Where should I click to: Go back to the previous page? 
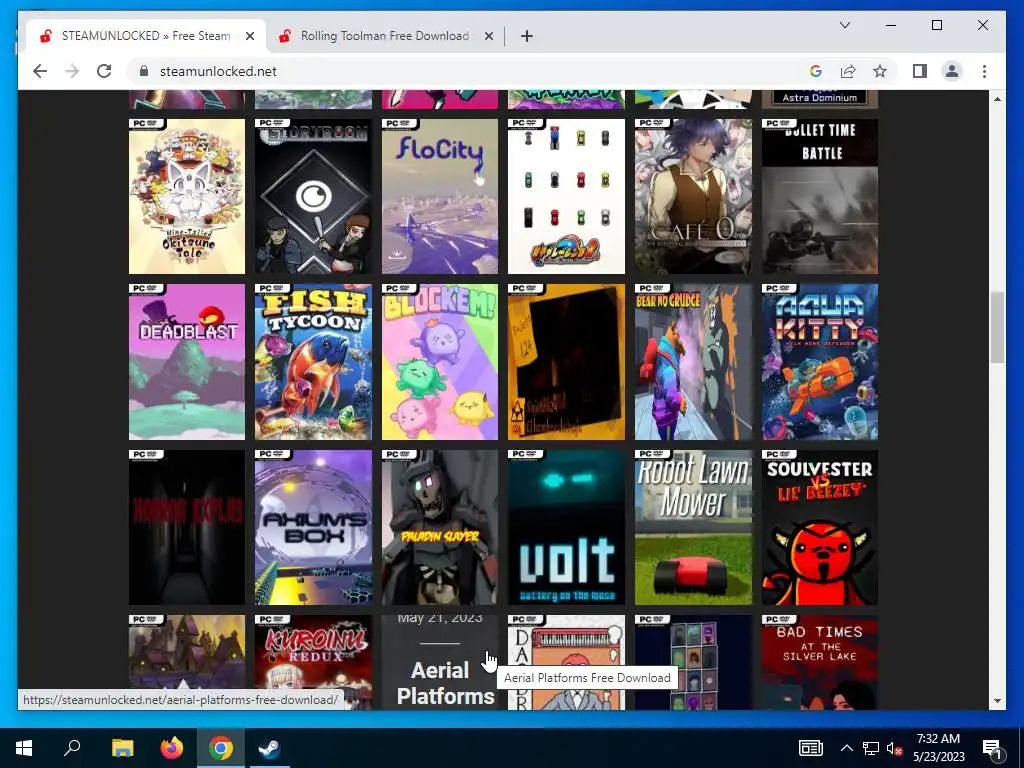(x=40, y=71)
